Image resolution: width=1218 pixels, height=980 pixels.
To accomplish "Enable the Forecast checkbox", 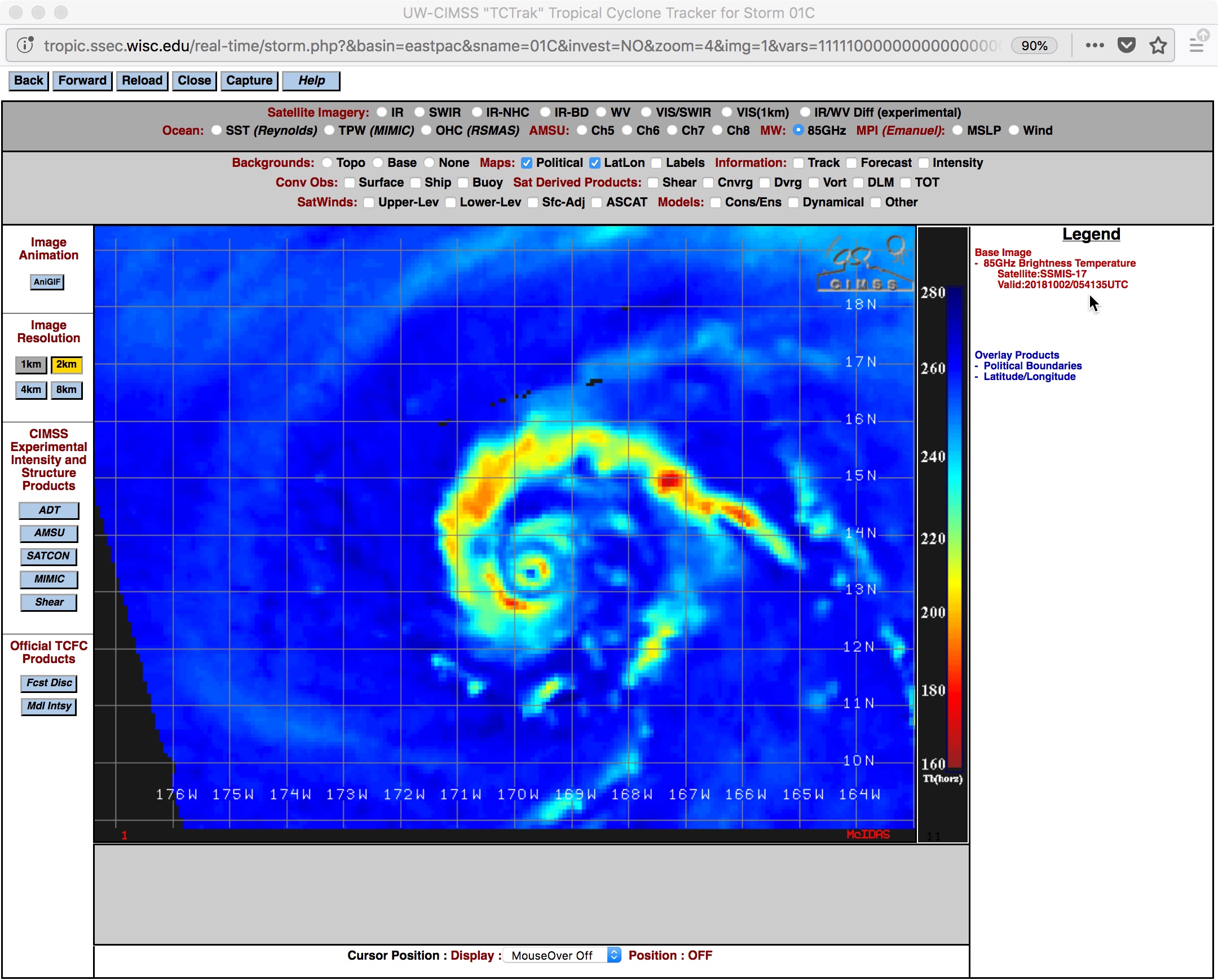I will (851, 163).
